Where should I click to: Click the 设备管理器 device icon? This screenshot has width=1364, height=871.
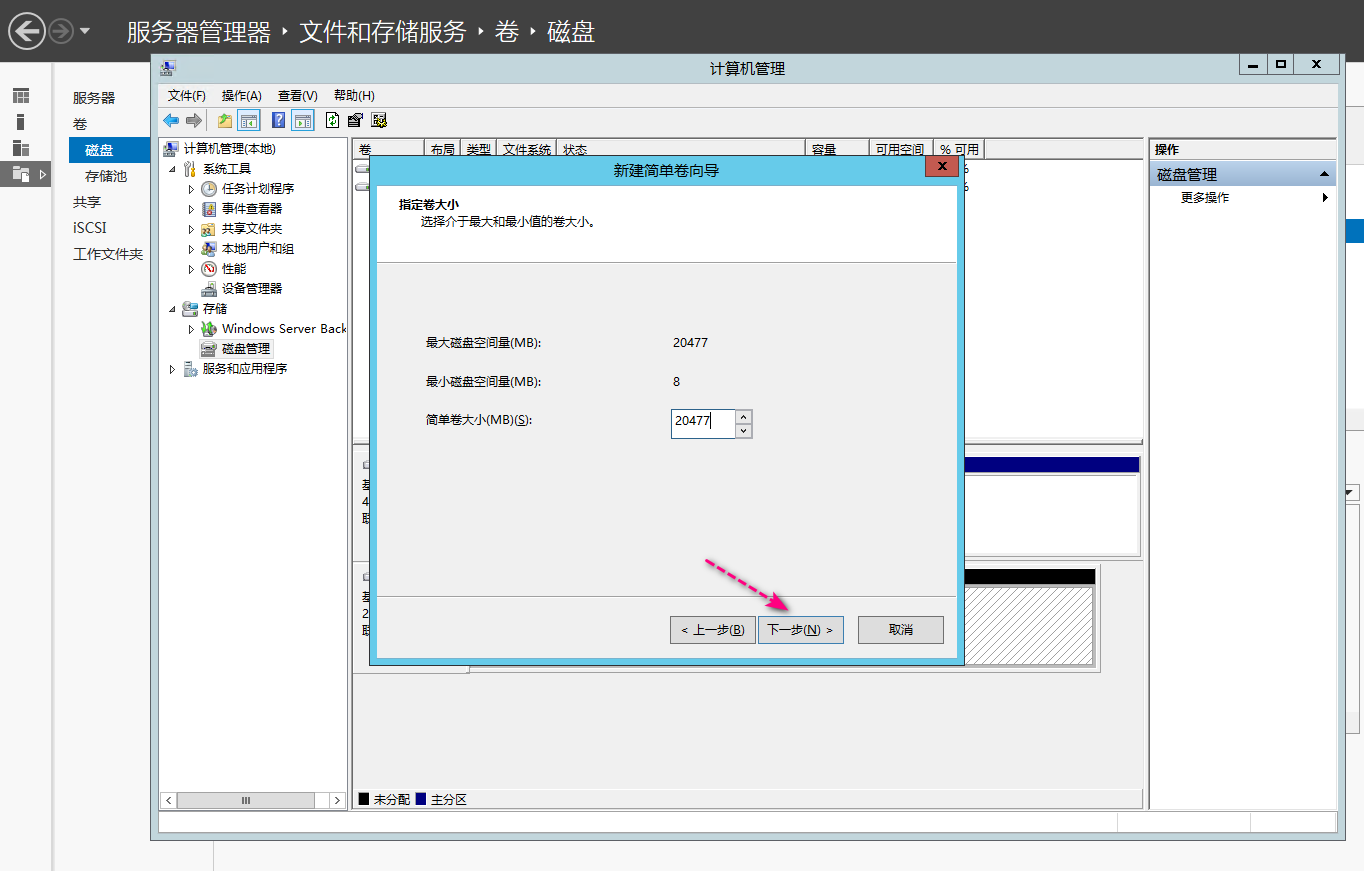click(x=209, y=289)
